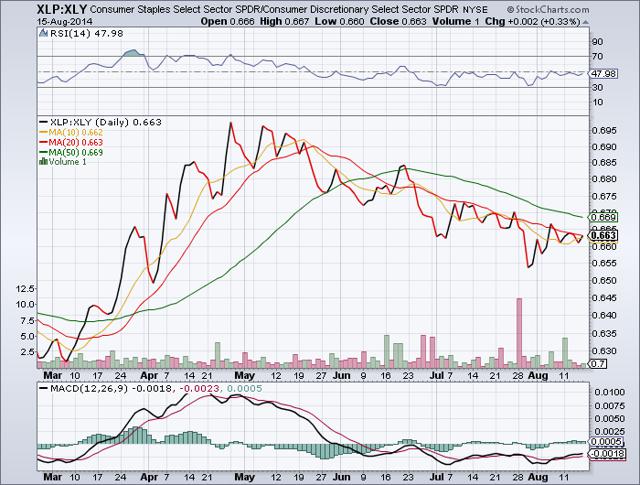
Task: Click the 2.5 label on the volume scale
Action: click(x=27, y=352)
